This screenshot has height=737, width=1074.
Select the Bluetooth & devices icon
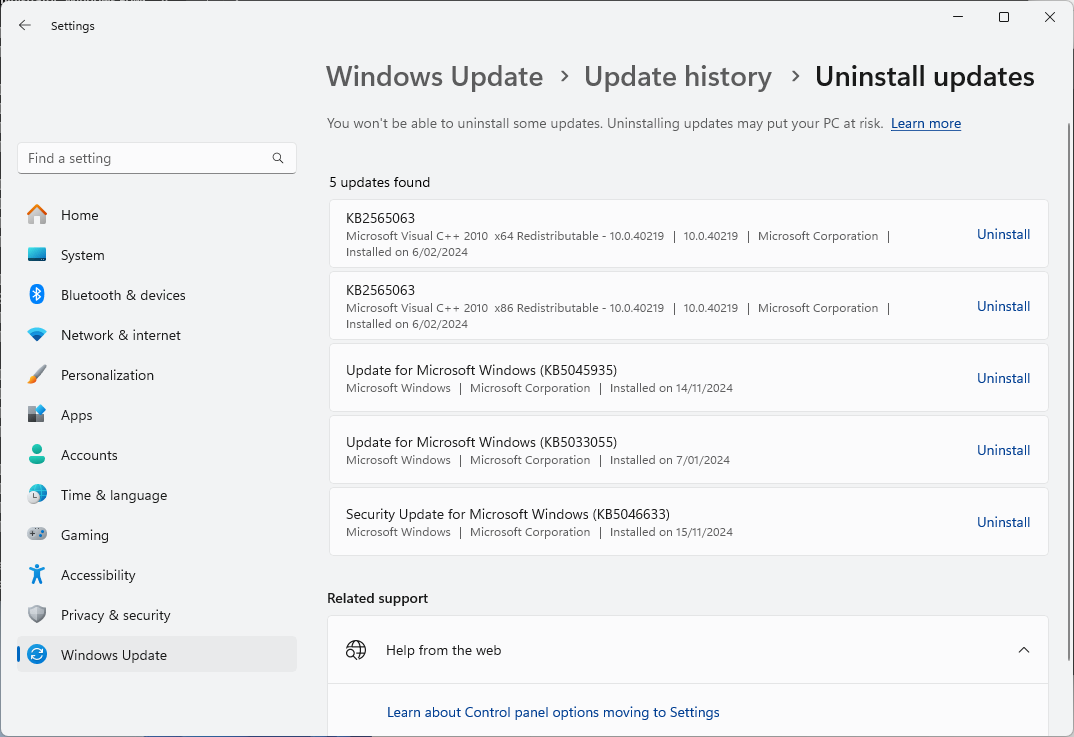tap(37, 295)
